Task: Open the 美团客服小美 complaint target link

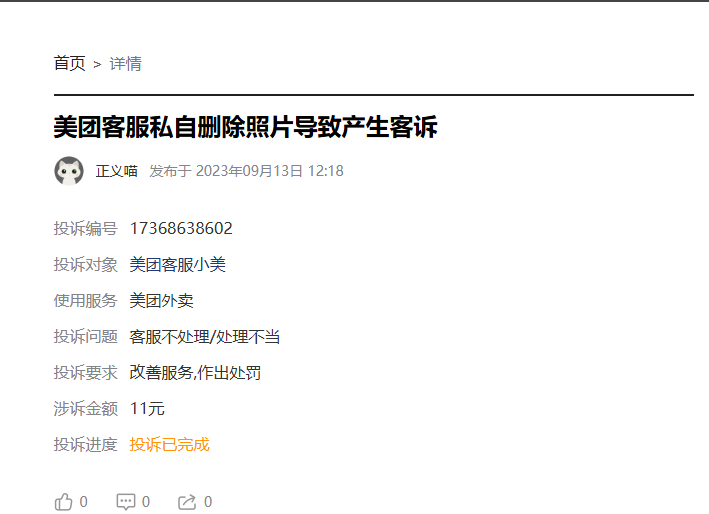Action: point(177,264)
